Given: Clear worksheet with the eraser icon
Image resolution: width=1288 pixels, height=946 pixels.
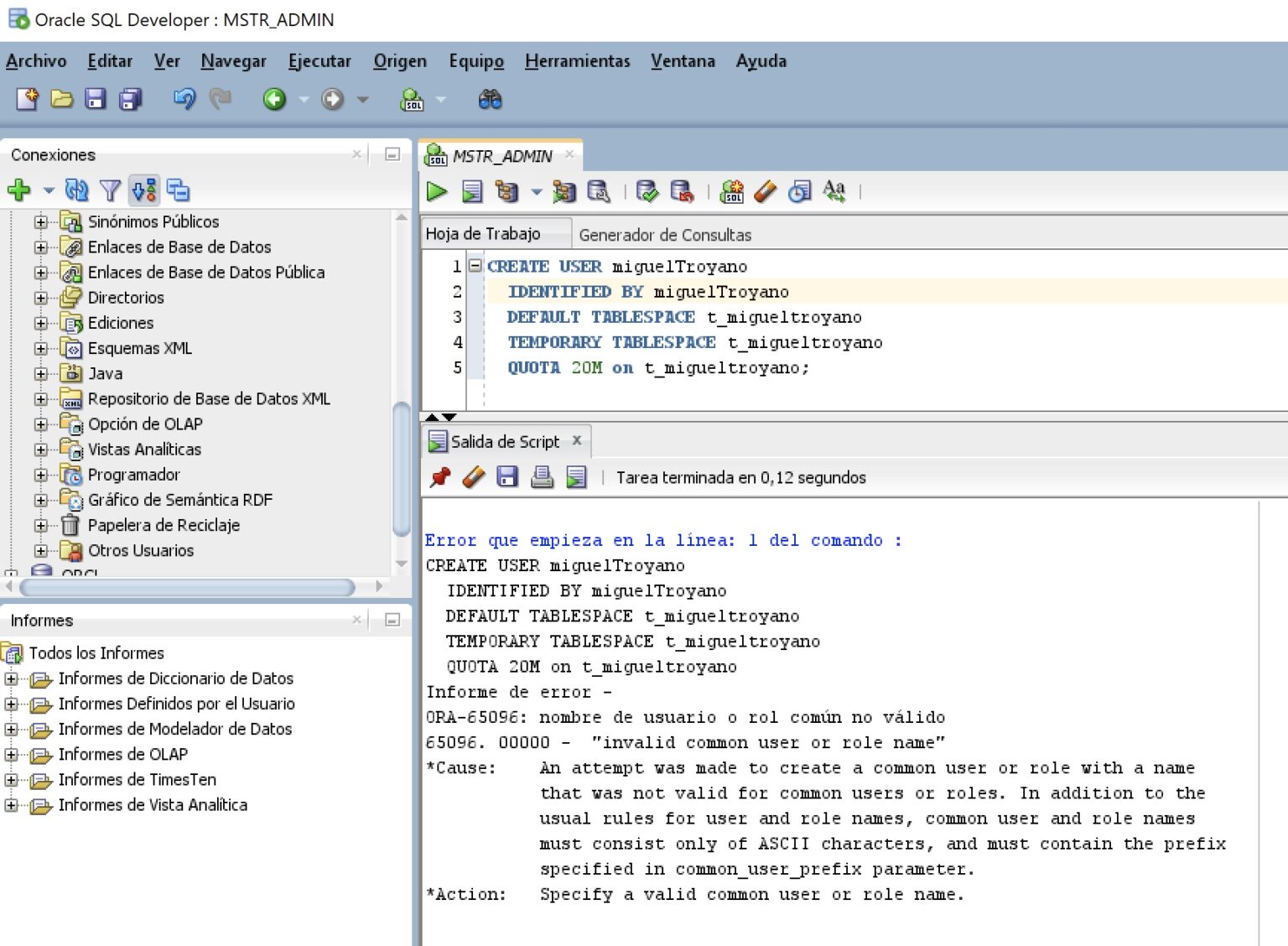Looking at the screenshot, I should [766, 192].
